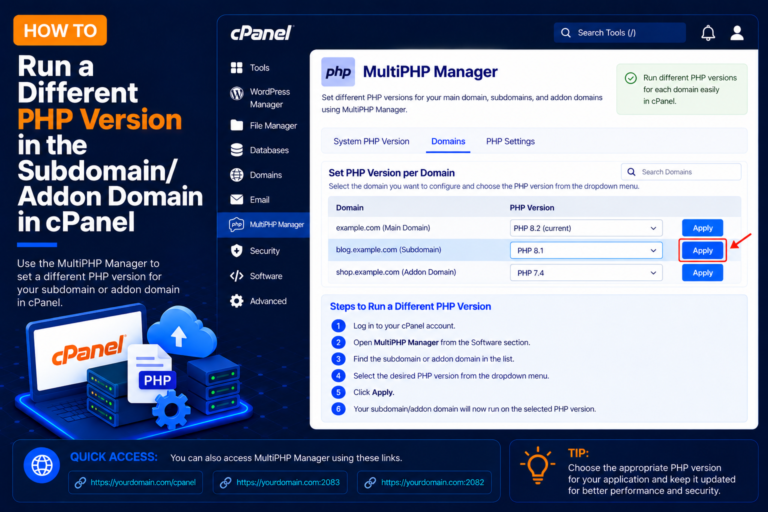The height and width of the screenshot is (512, 768).
Task: Open the Advanced gear icon
Action: pos(237,301)
